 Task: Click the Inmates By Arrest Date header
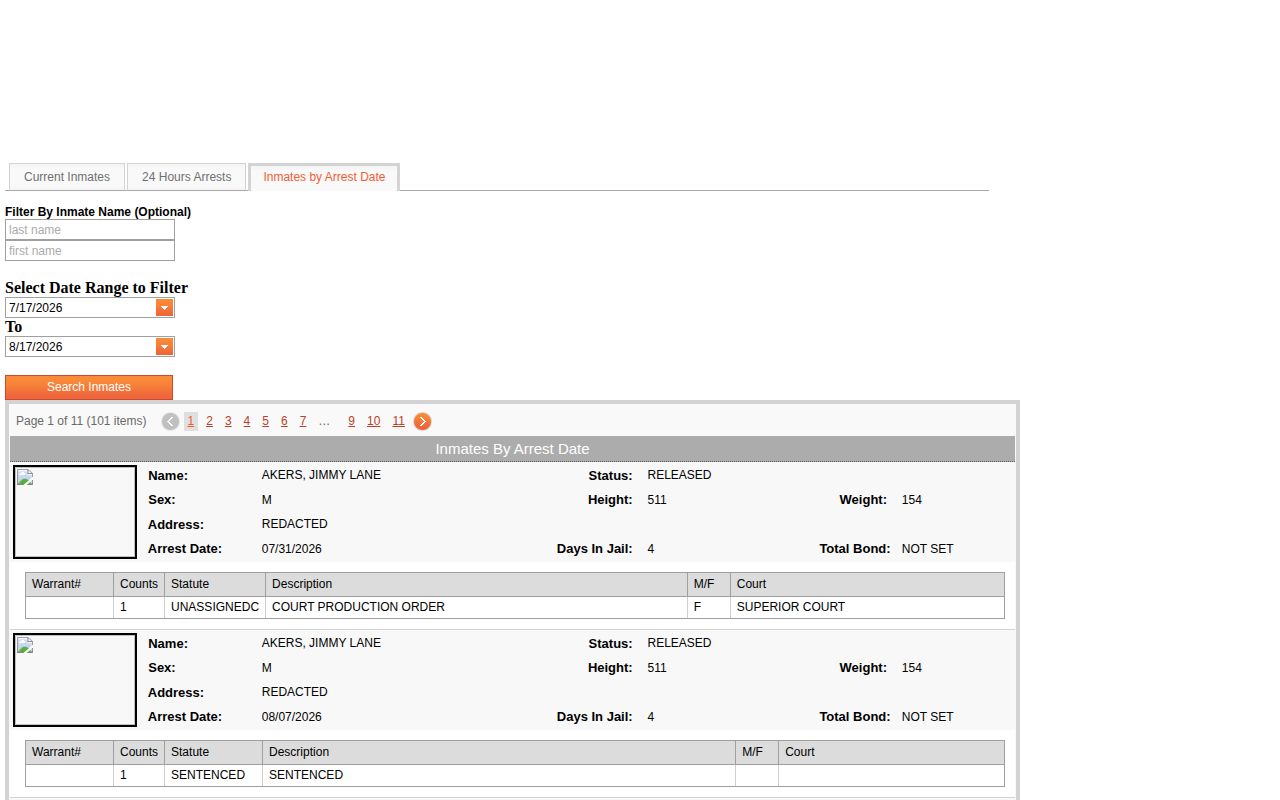coord(512,449)
